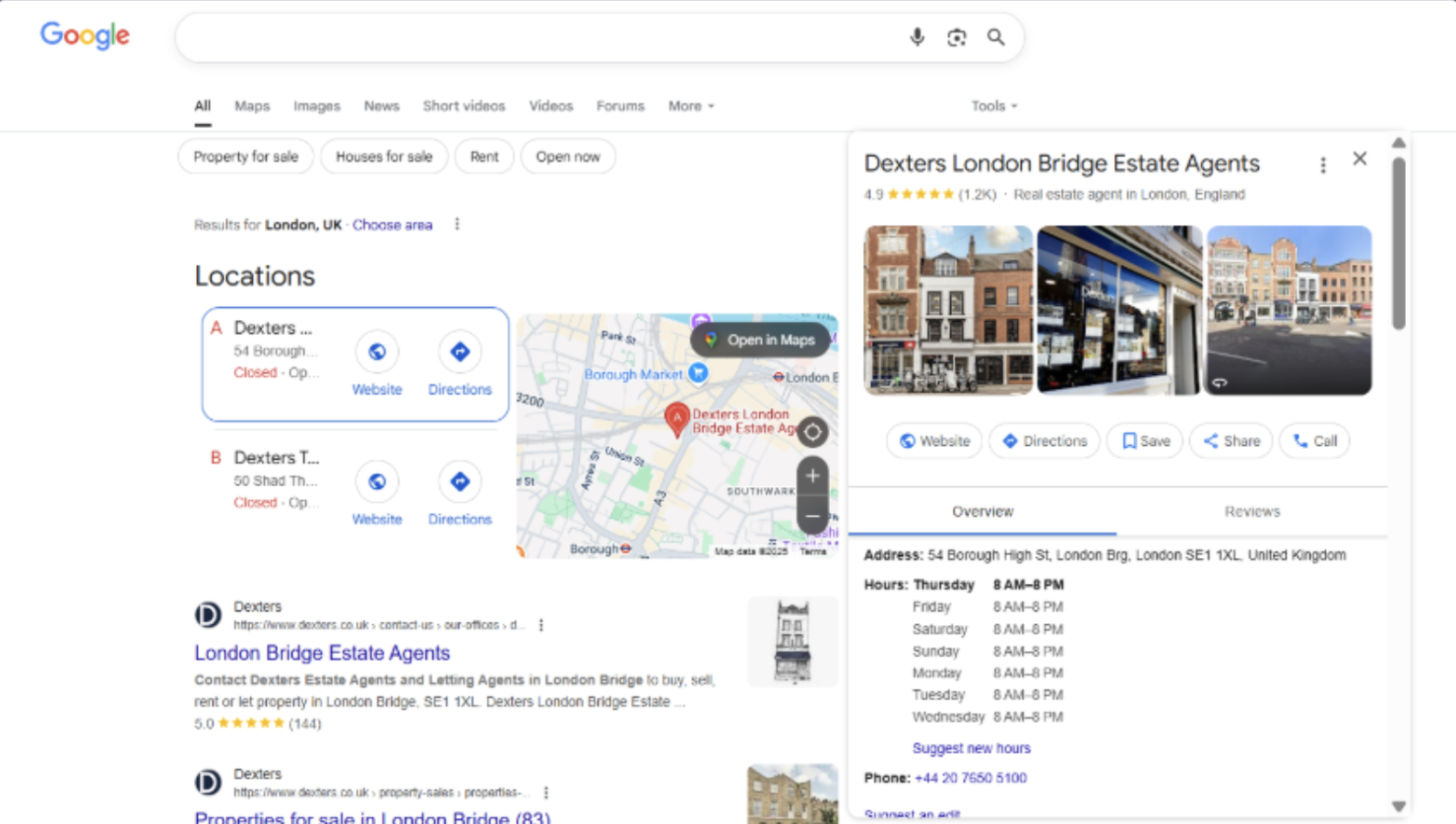This screenshot has height=824, width=1456.
Task: Click Dexters favicon of first result
Action: (x=208, y=615)
